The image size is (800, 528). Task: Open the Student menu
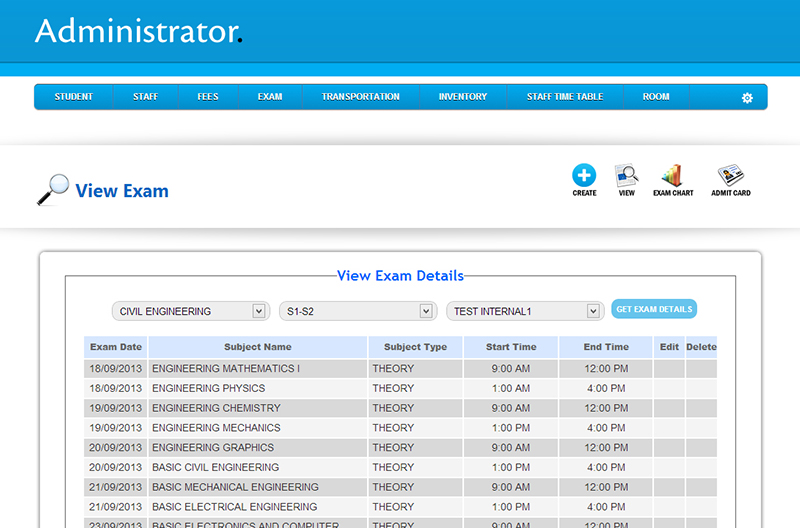[x=74, y=97]
